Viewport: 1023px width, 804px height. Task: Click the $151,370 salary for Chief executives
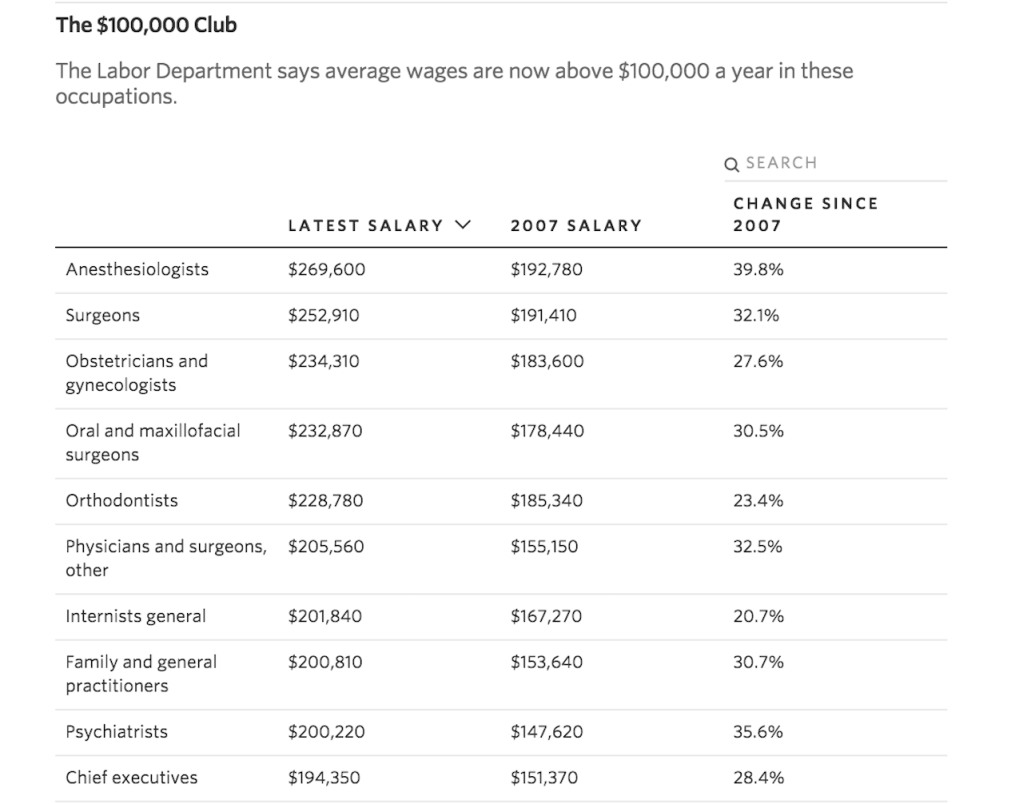544,778
